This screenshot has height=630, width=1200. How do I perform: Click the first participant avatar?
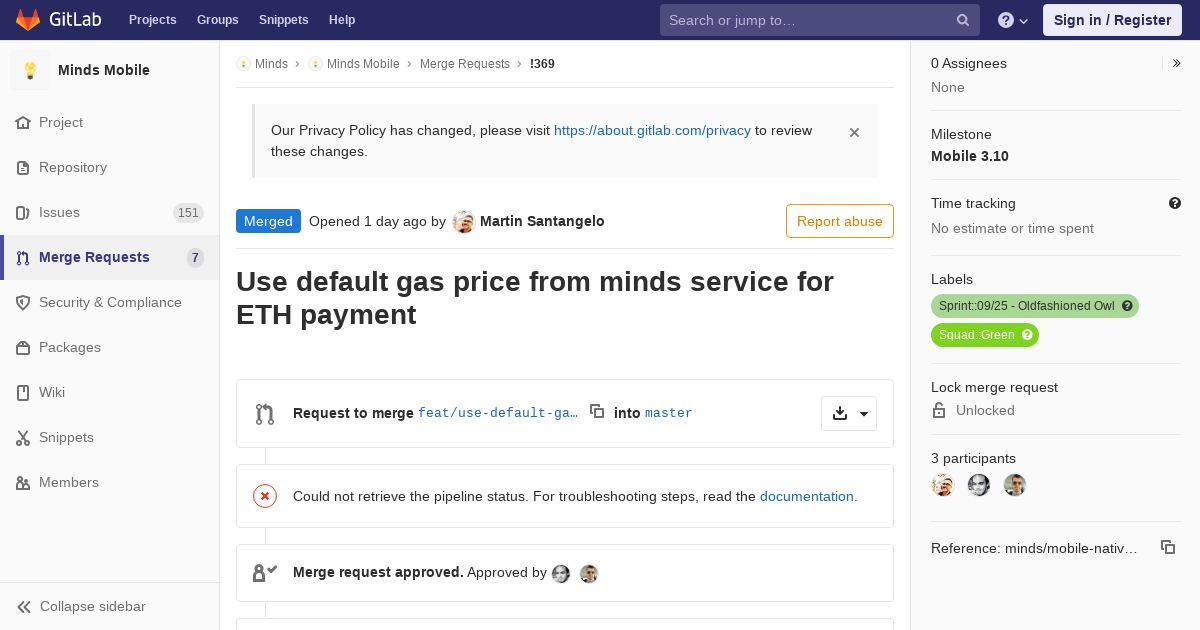pyautogui.click(x=943, y=485)
